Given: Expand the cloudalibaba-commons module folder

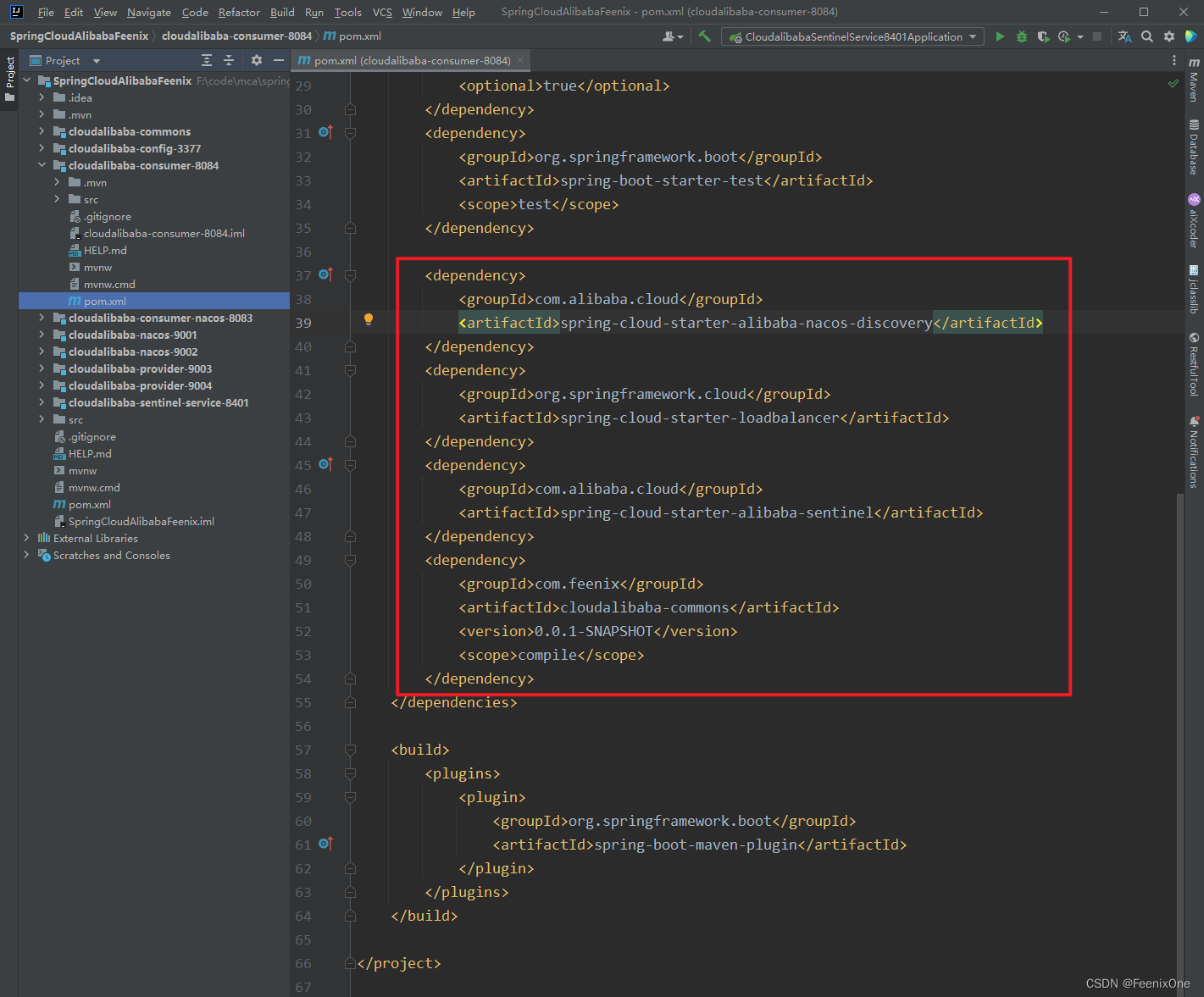Looking at the screenshot, I should pos(42,131).
